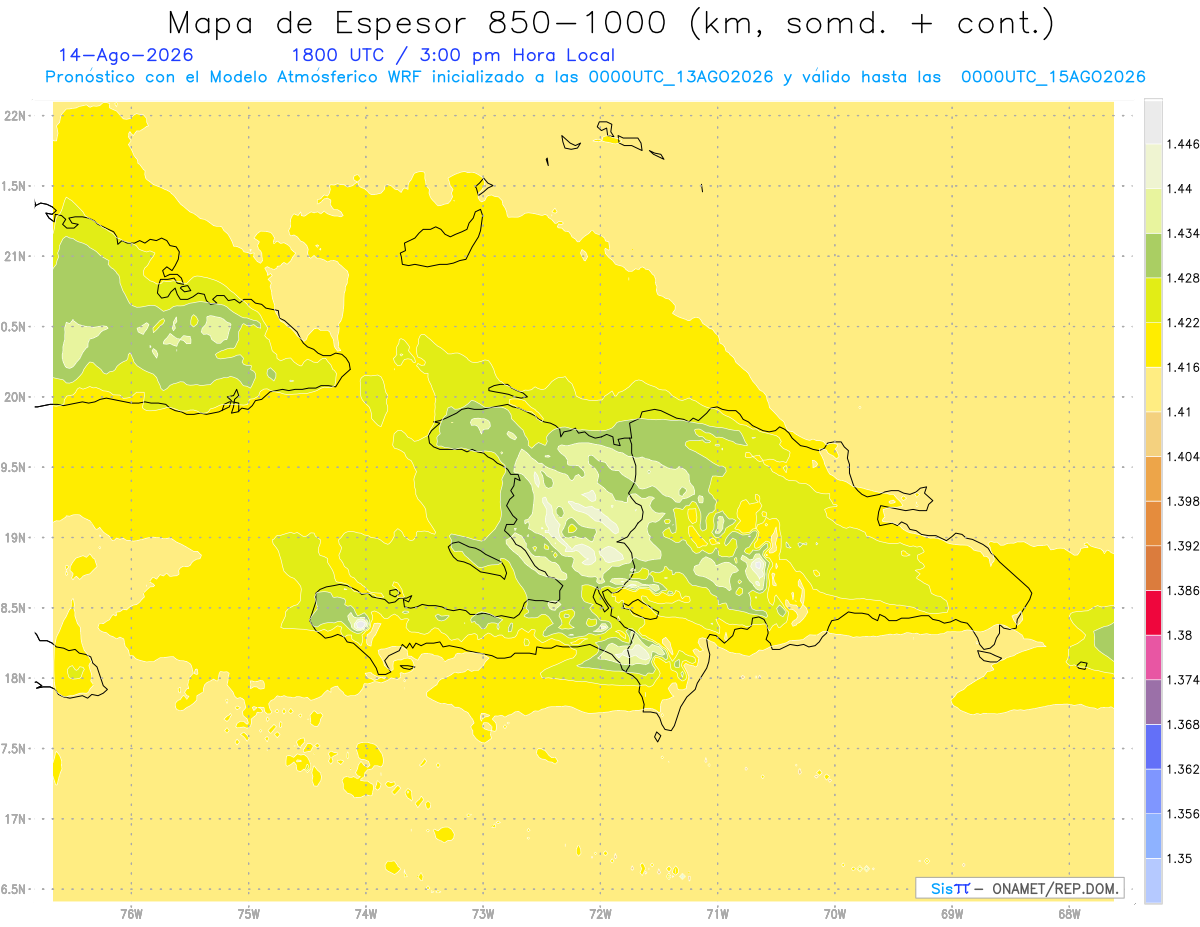The width and height of the screenshot is (1200, 927).
Task: Click the legend value '1.422'
Action: tap(1182, 322)
